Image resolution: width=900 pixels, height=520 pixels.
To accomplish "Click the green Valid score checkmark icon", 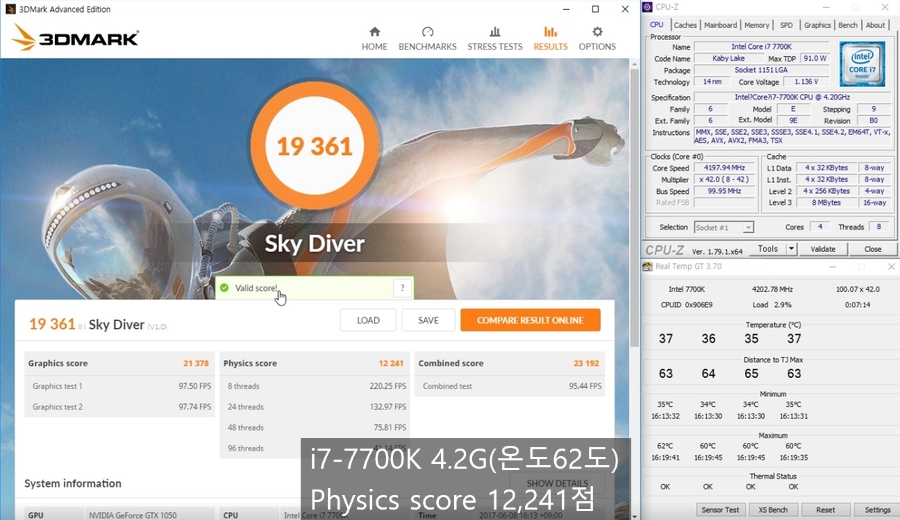I will click(224, 288).
